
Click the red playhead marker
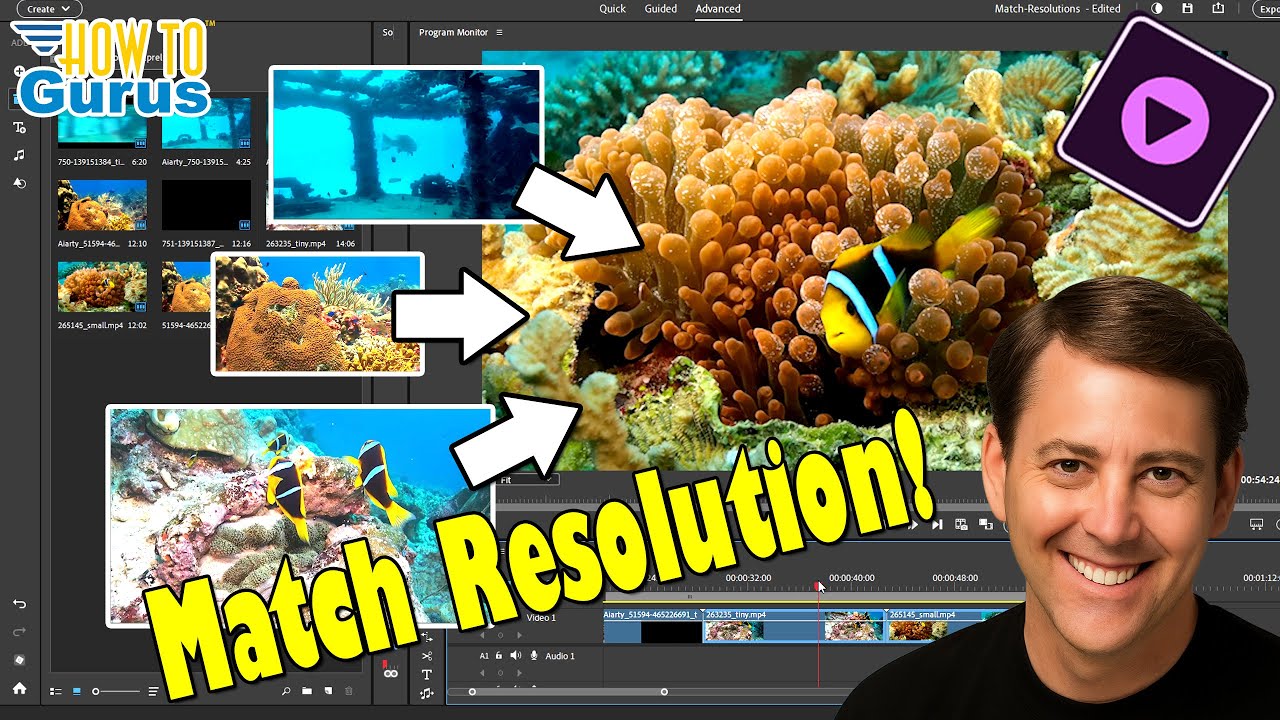(x=818, y=586)
